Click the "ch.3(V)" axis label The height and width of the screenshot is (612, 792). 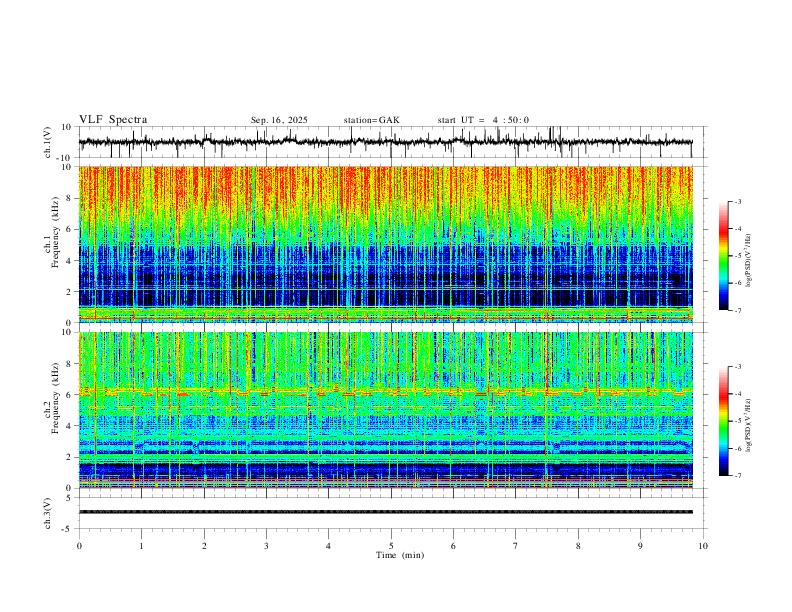tap(48, 513)
